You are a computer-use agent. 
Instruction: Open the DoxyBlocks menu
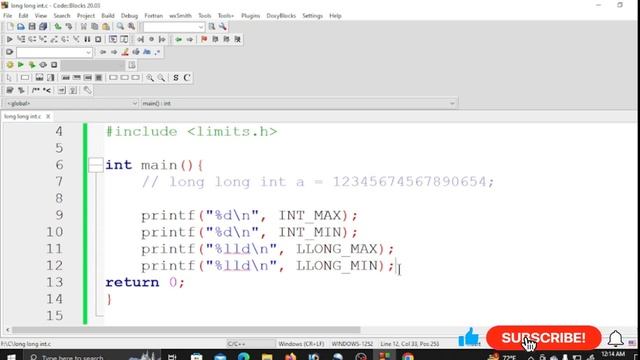click(281, 16)
